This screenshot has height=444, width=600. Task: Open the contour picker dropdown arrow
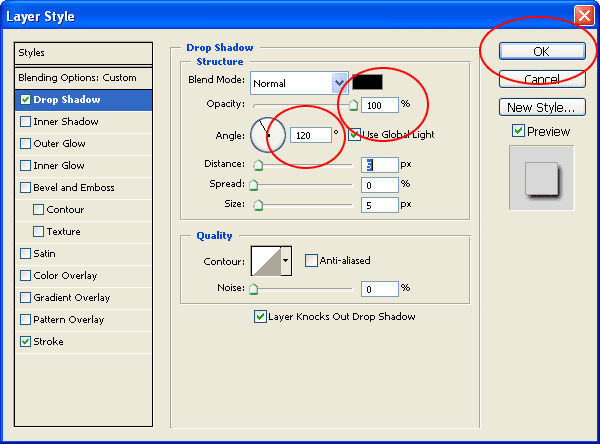click(286, 261)
